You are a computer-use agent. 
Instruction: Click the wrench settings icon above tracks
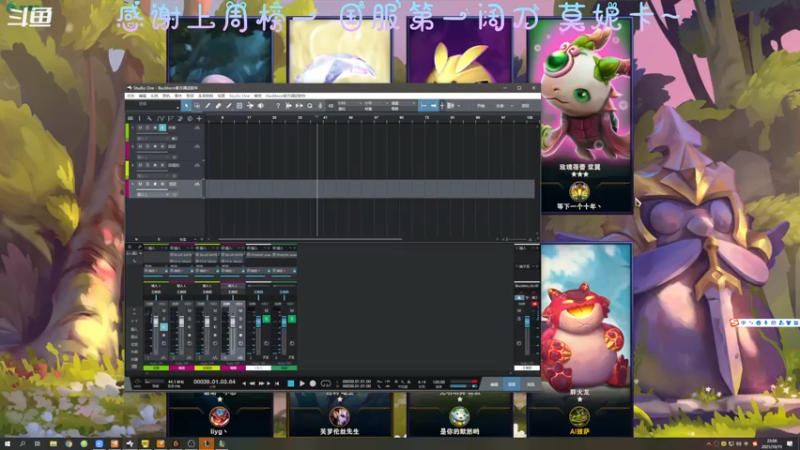149,118
